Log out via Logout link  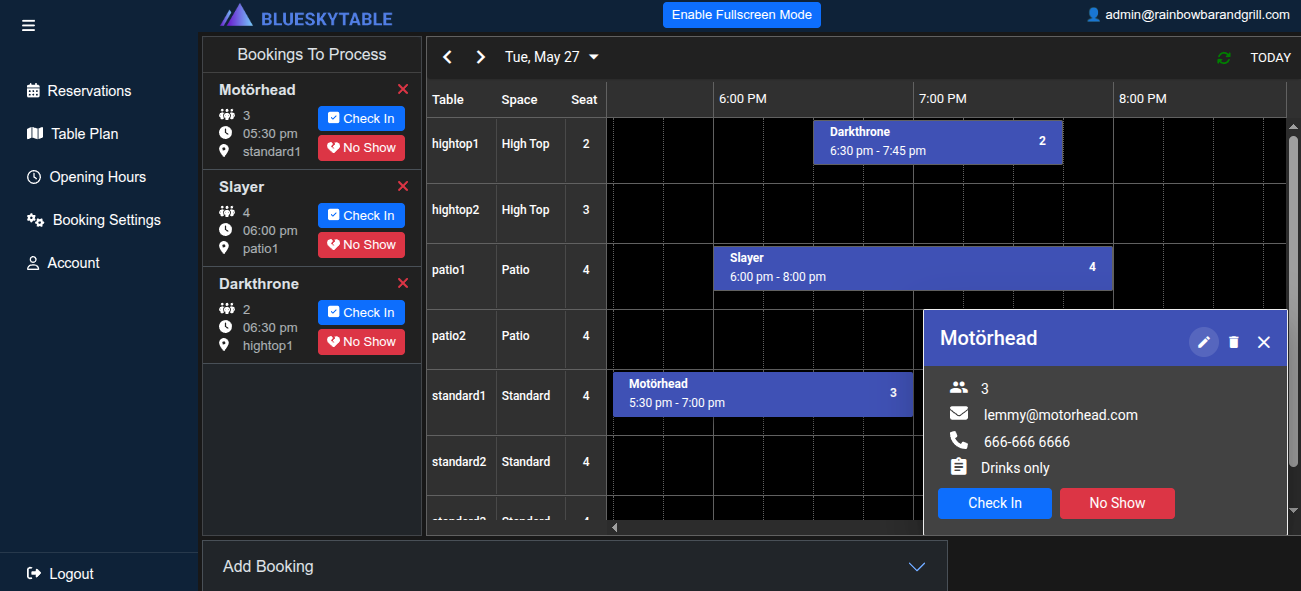coord(60,574)
